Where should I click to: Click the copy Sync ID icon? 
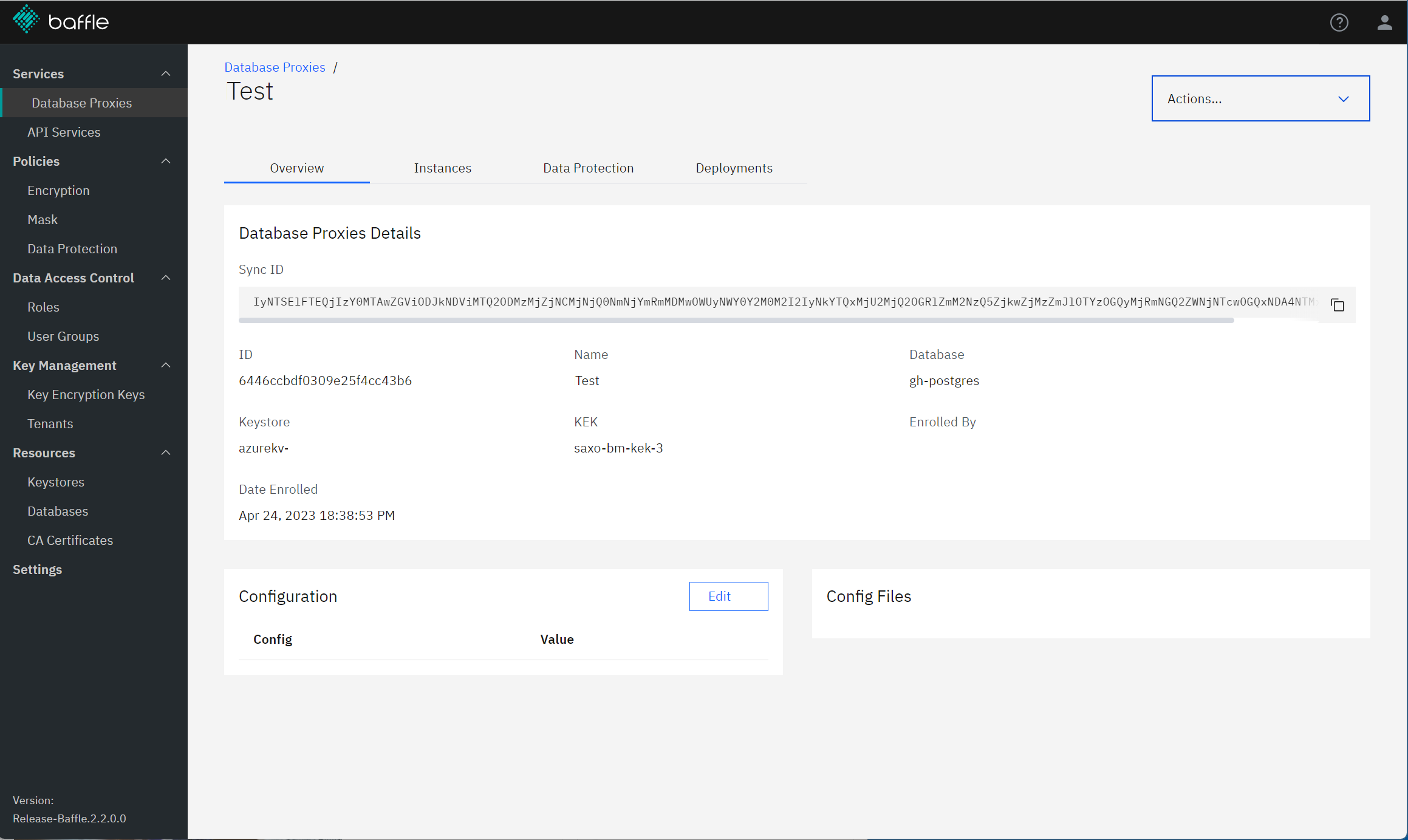point(1339,305)
